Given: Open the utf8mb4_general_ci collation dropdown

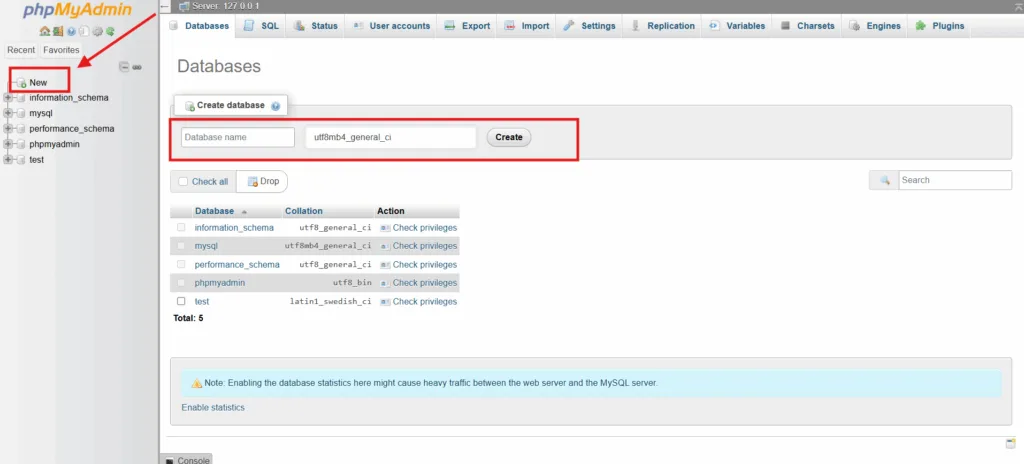Looking at the screenshot, I should click(391, 137).
